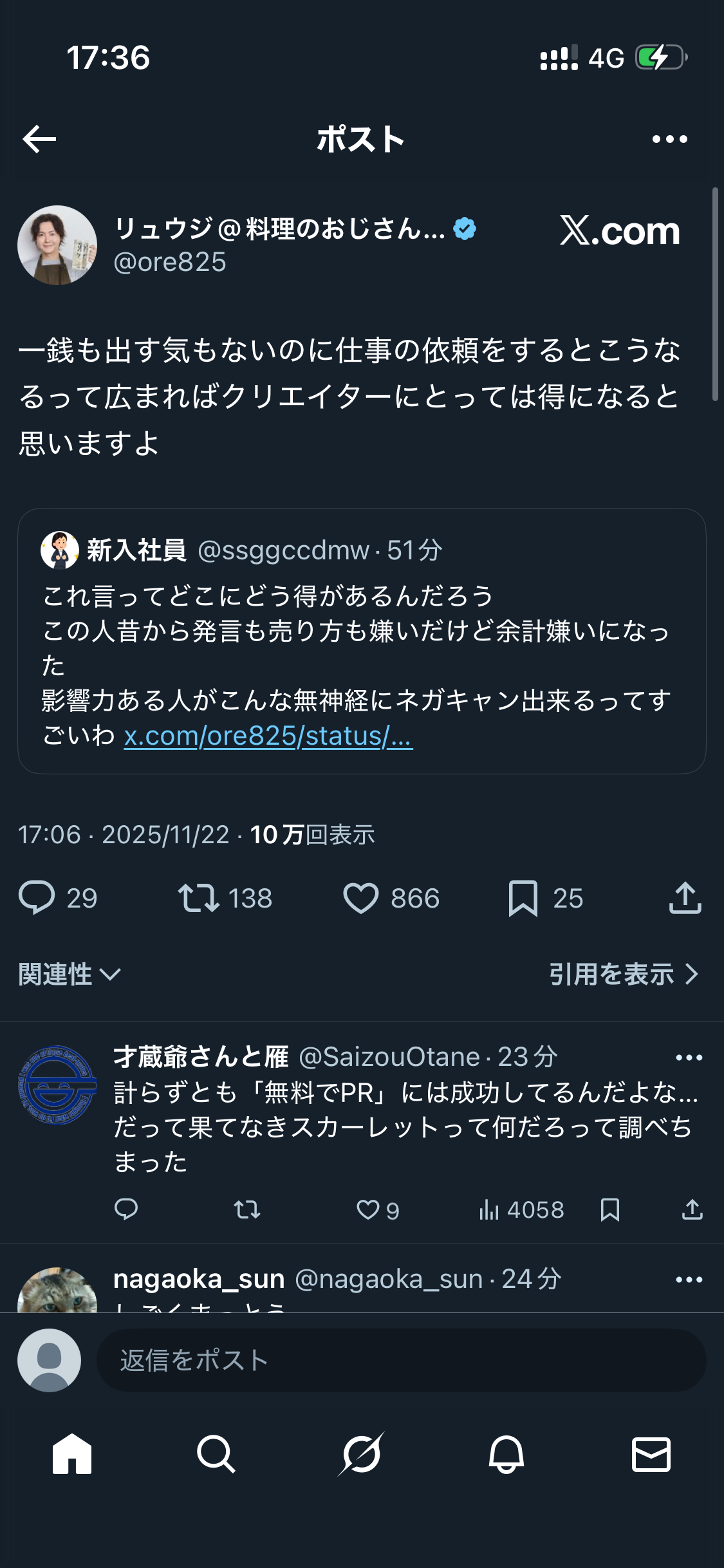
Task: Tap the back arrow in the header
Action: click(x=39, y=139)
